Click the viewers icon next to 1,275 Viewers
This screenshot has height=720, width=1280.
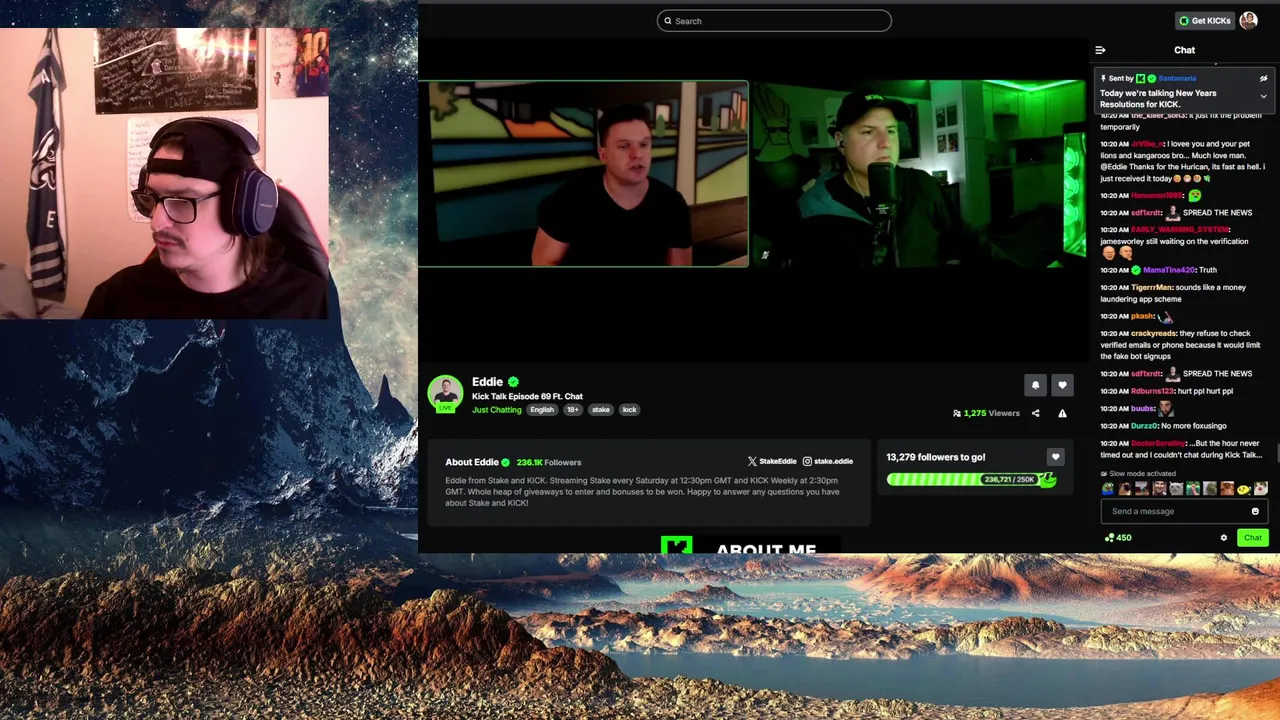957,413
